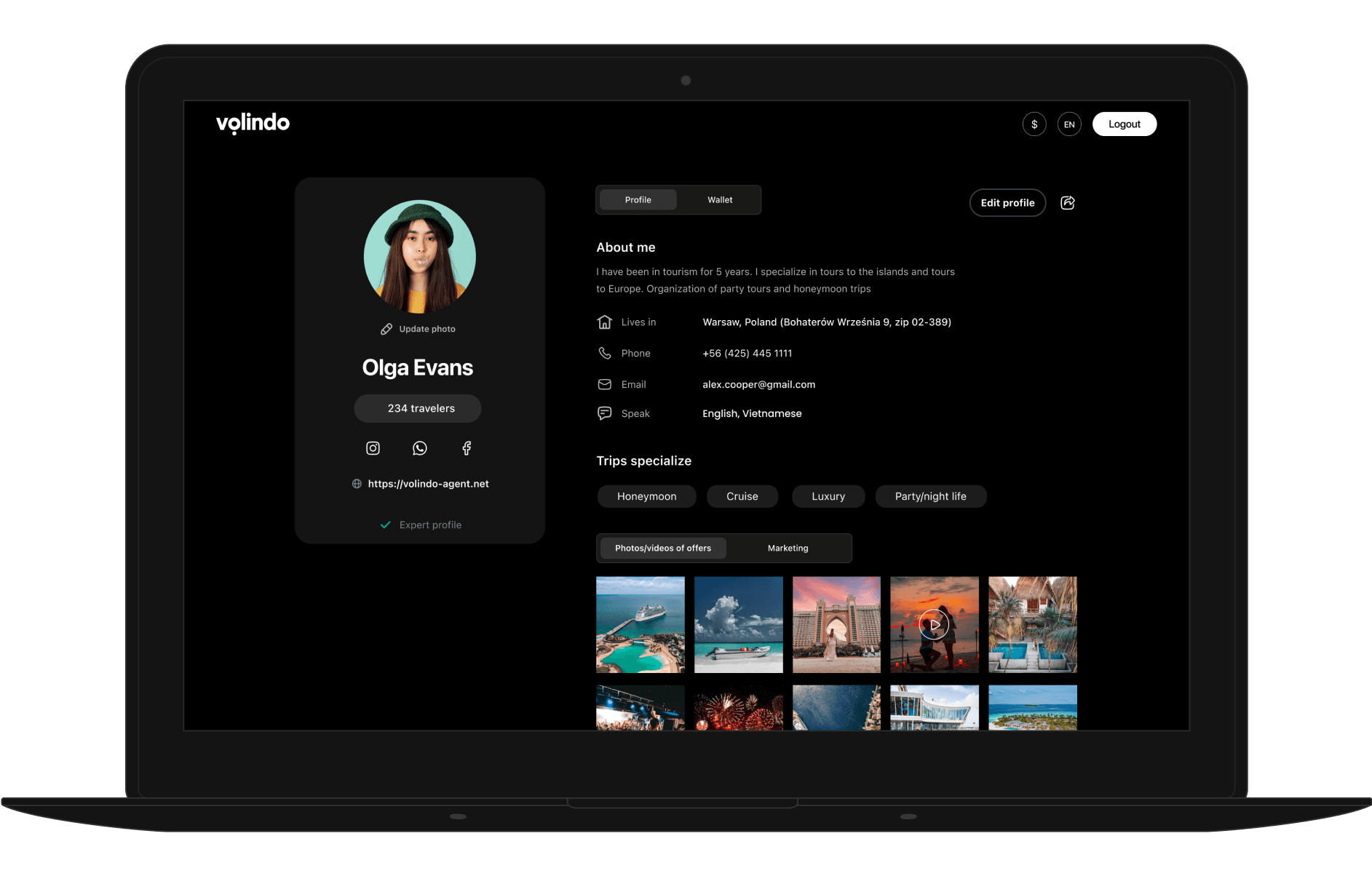The width and height of the screenshot is (1372, 876).
Task: Open the Instagram profile icon
Action: tap(373, 448)
